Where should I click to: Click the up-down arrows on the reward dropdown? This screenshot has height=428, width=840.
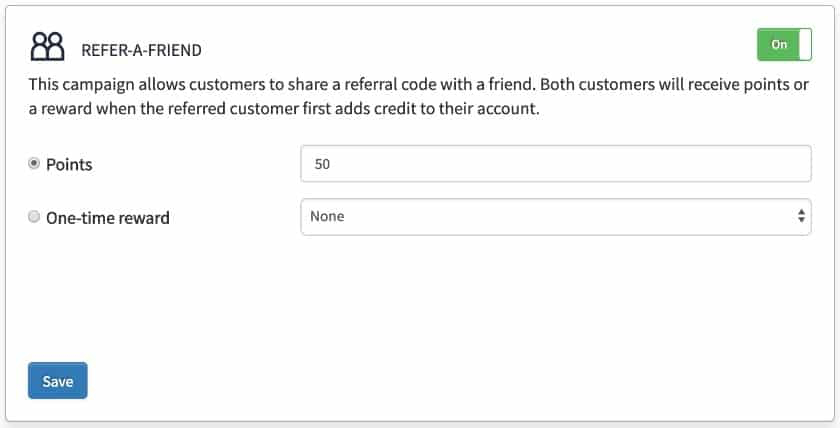tap(801, 216)
